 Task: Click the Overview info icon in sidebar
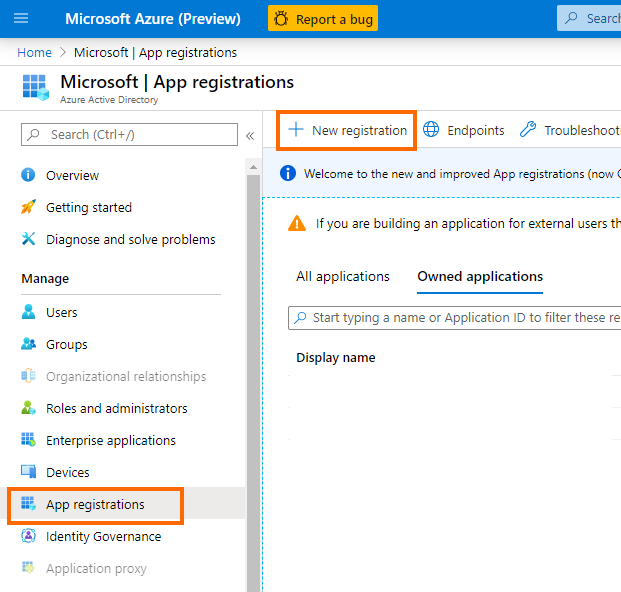(28, 175)
